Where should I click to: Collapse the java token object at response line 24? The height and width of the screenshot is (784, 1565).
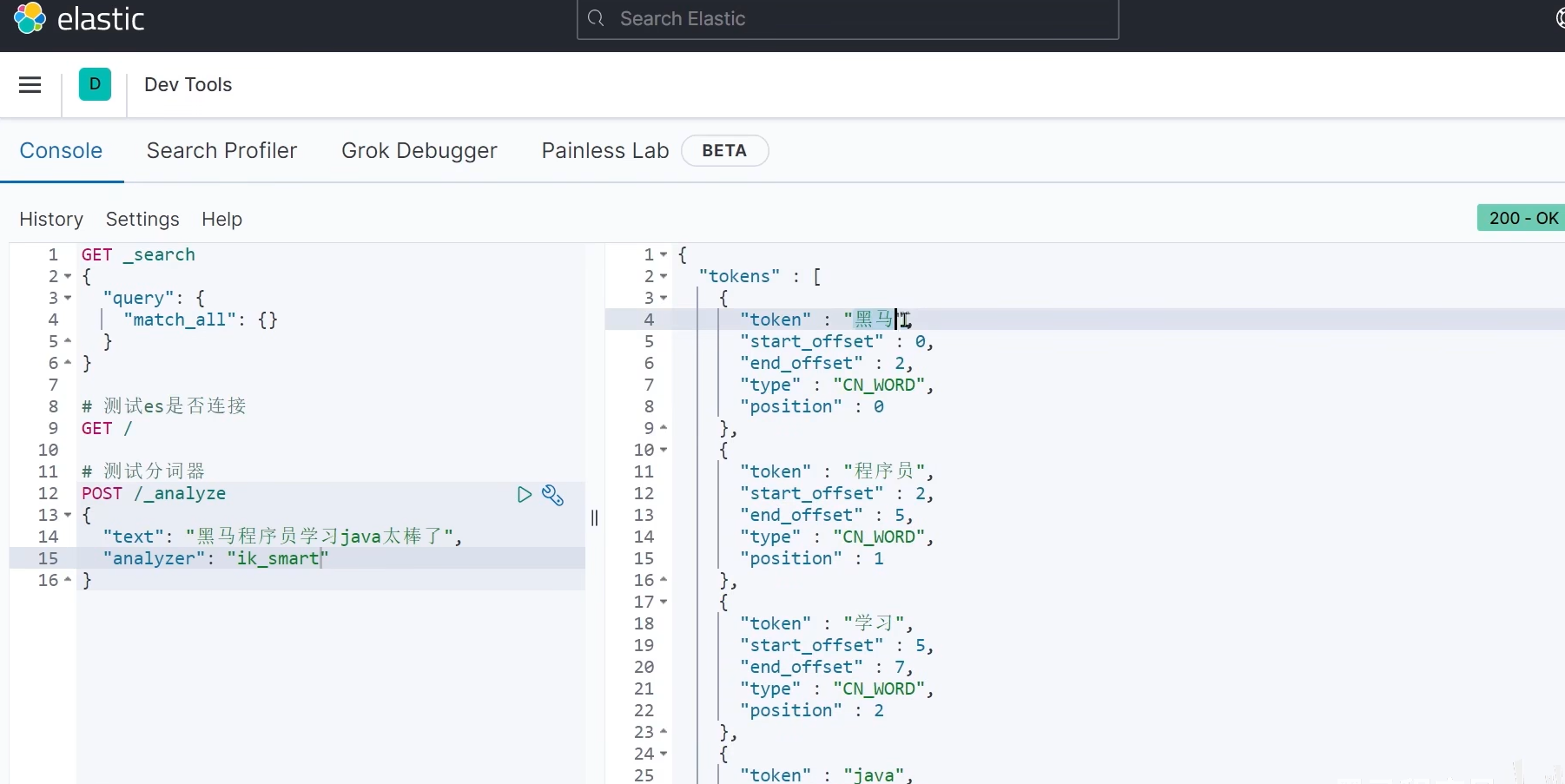pyautogui.click(x=664, y=754)
